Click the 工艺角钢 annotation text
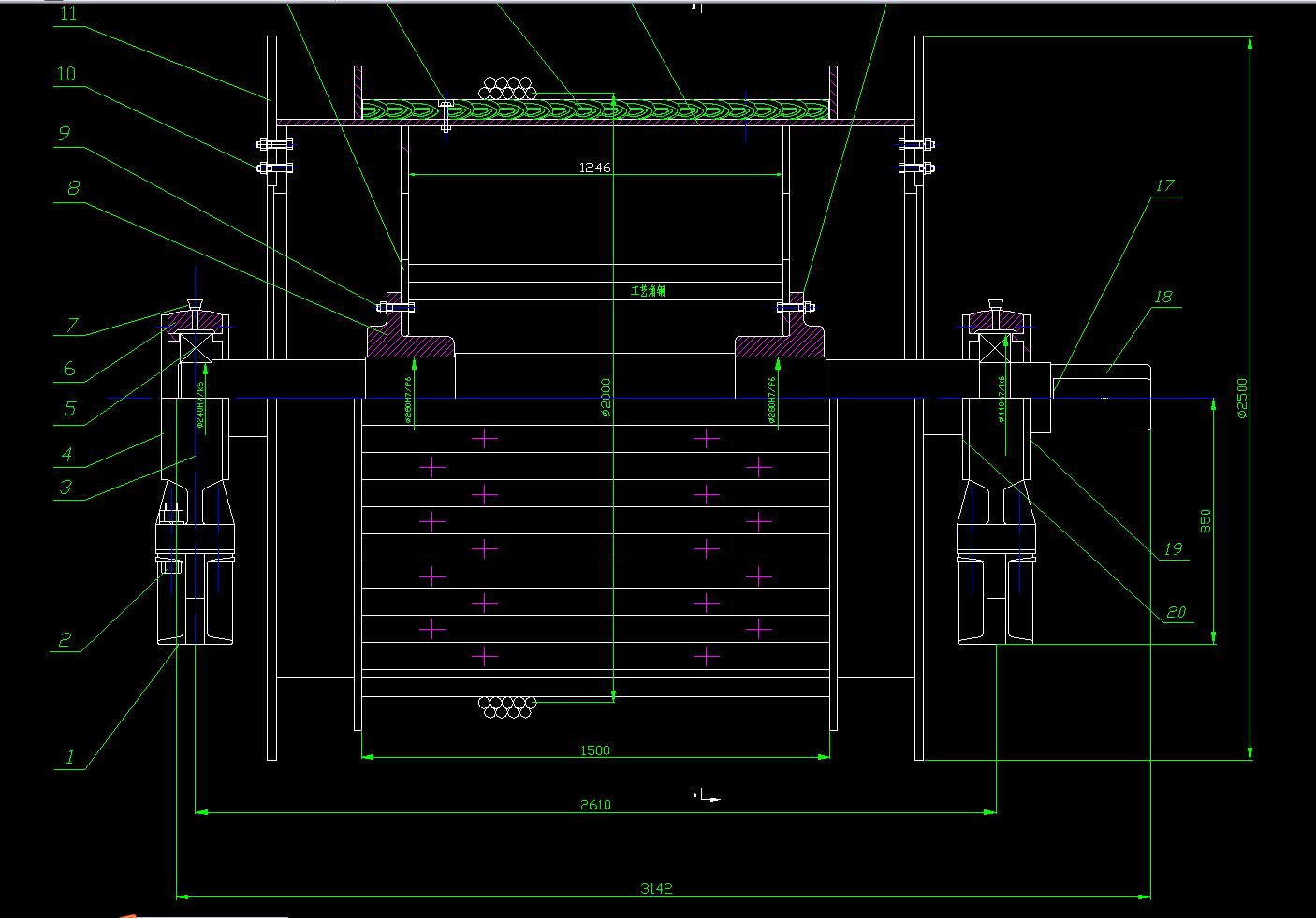 tap(648, 291)
